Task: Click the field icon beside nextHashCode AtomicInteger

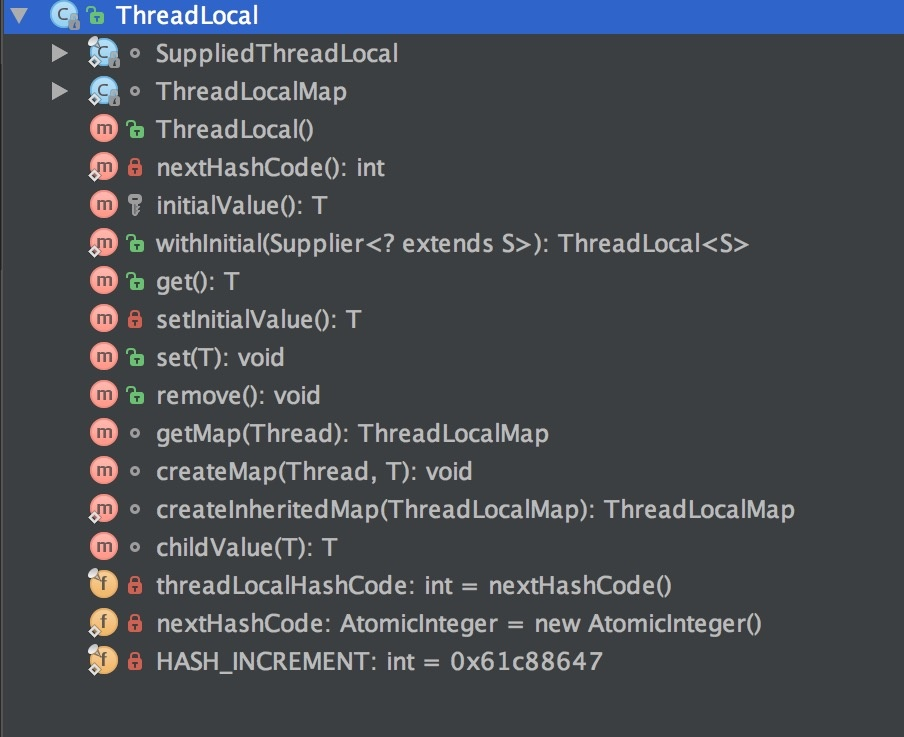Action: pos(103,623)
